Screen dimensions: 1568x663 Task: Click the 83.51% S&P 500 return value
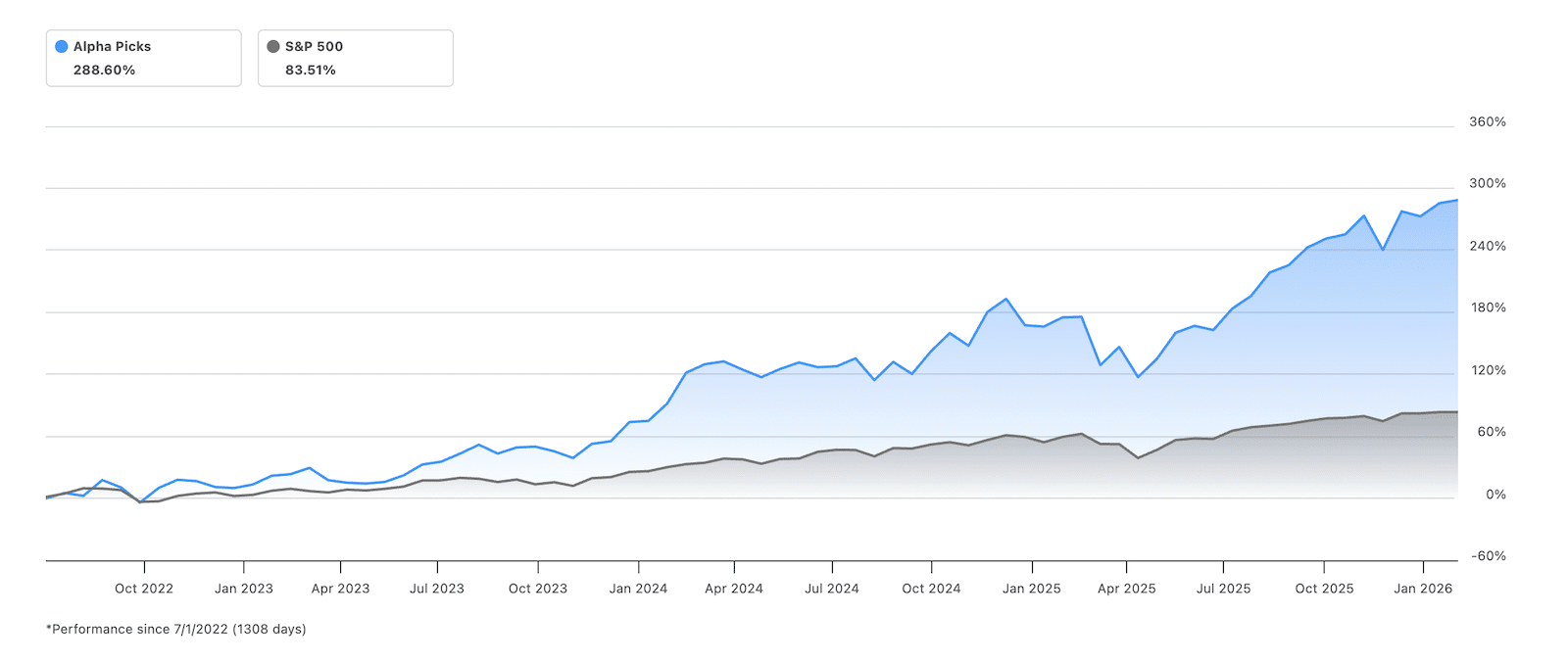pos(311,70)
